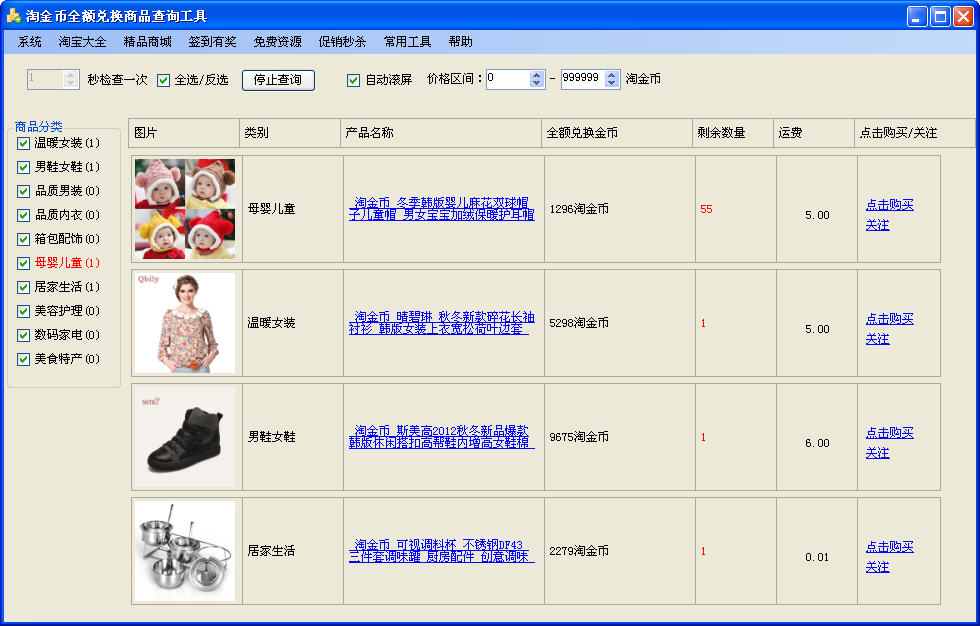
Task: Click 关注 for the 母婴儿童 item
Action: click(x=878, y=225)
